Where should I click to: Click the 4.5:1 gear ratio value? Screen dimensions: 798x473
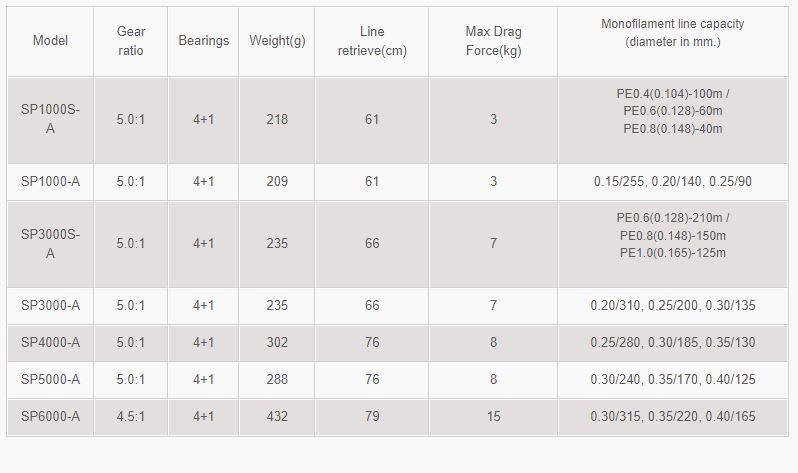tap(131, 417)
